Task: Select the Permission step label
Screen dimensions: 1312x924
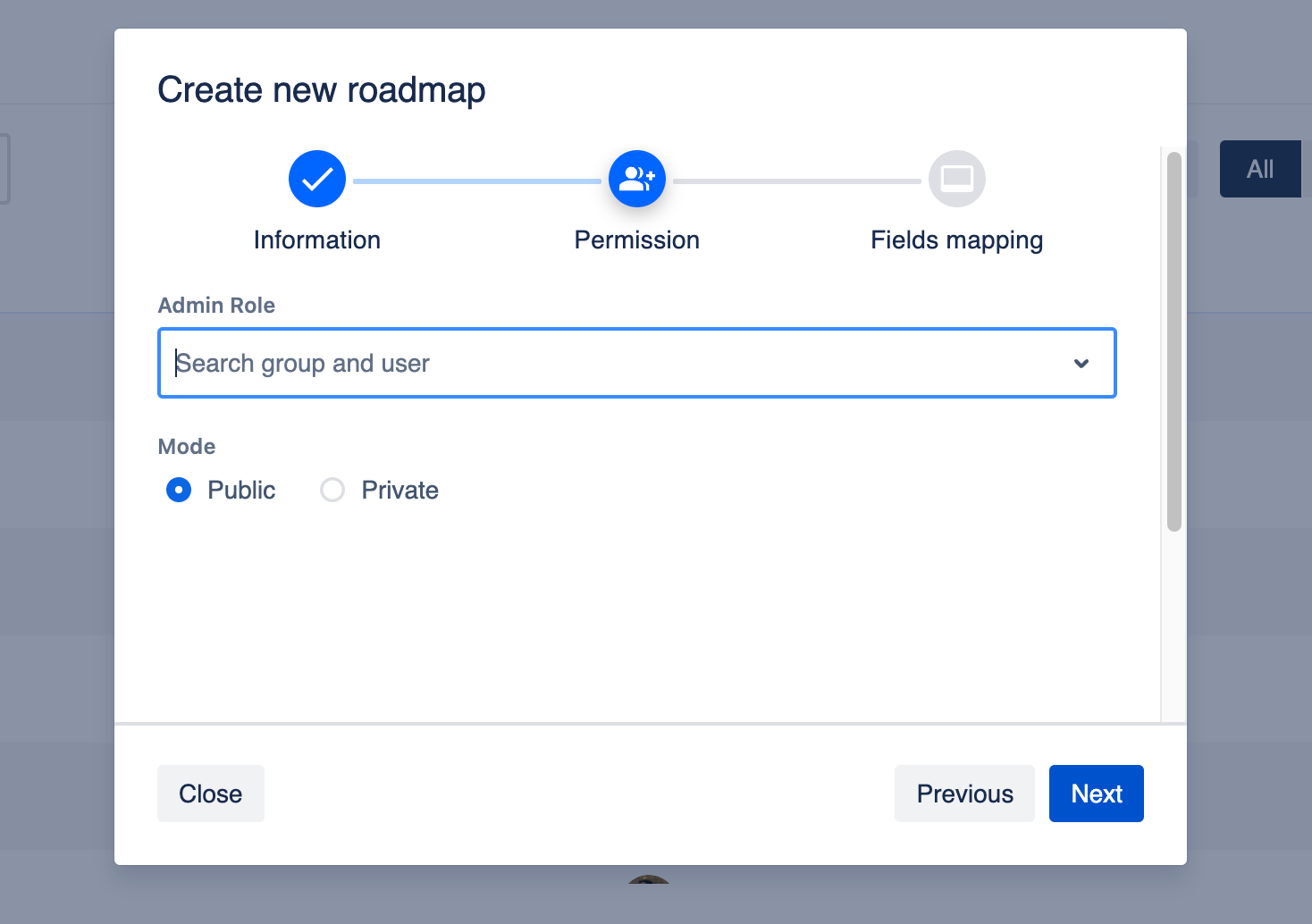Action: point(636,239)
